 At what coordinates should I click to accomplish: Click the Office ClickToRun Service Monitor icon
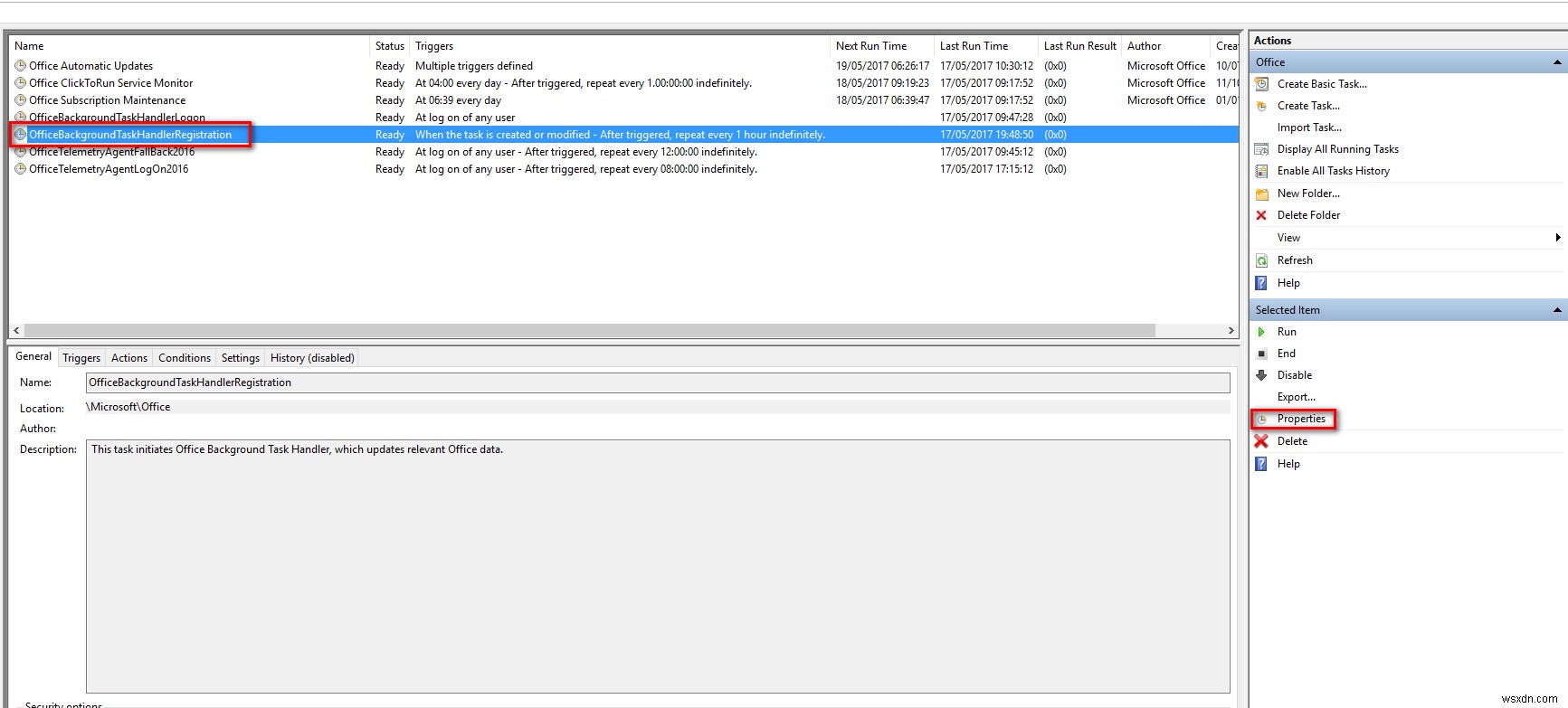pyautogui.click(x=20, y=83)
